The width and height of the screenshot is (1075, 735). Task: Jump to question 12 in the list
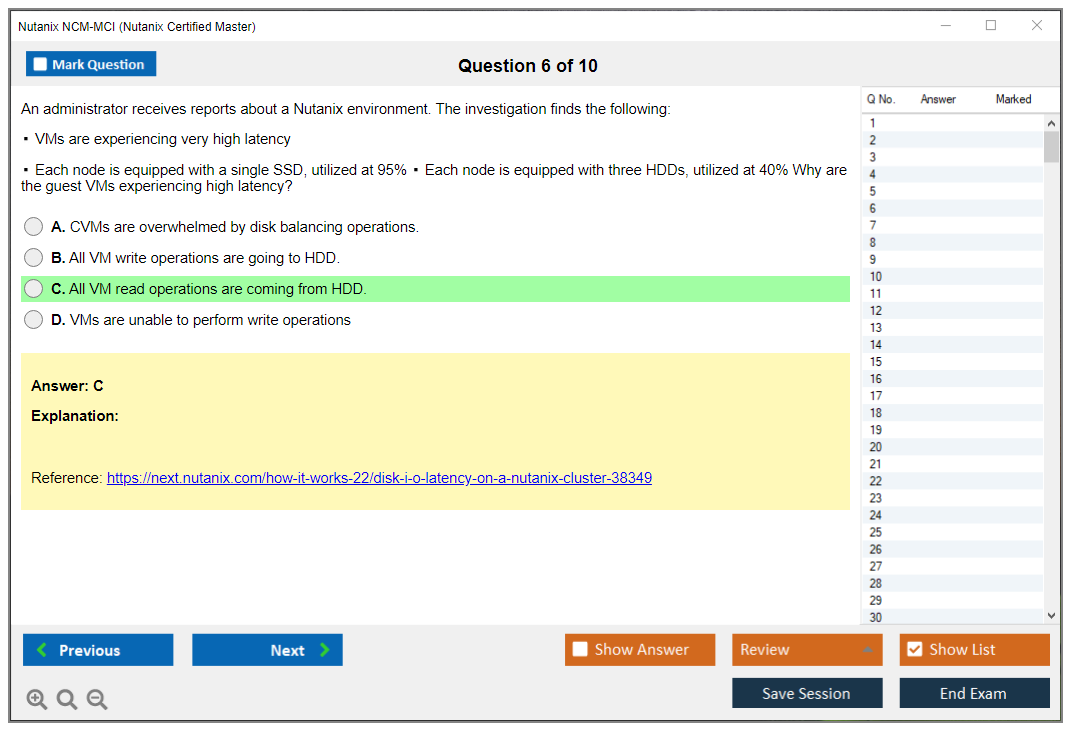pos(876,311)
